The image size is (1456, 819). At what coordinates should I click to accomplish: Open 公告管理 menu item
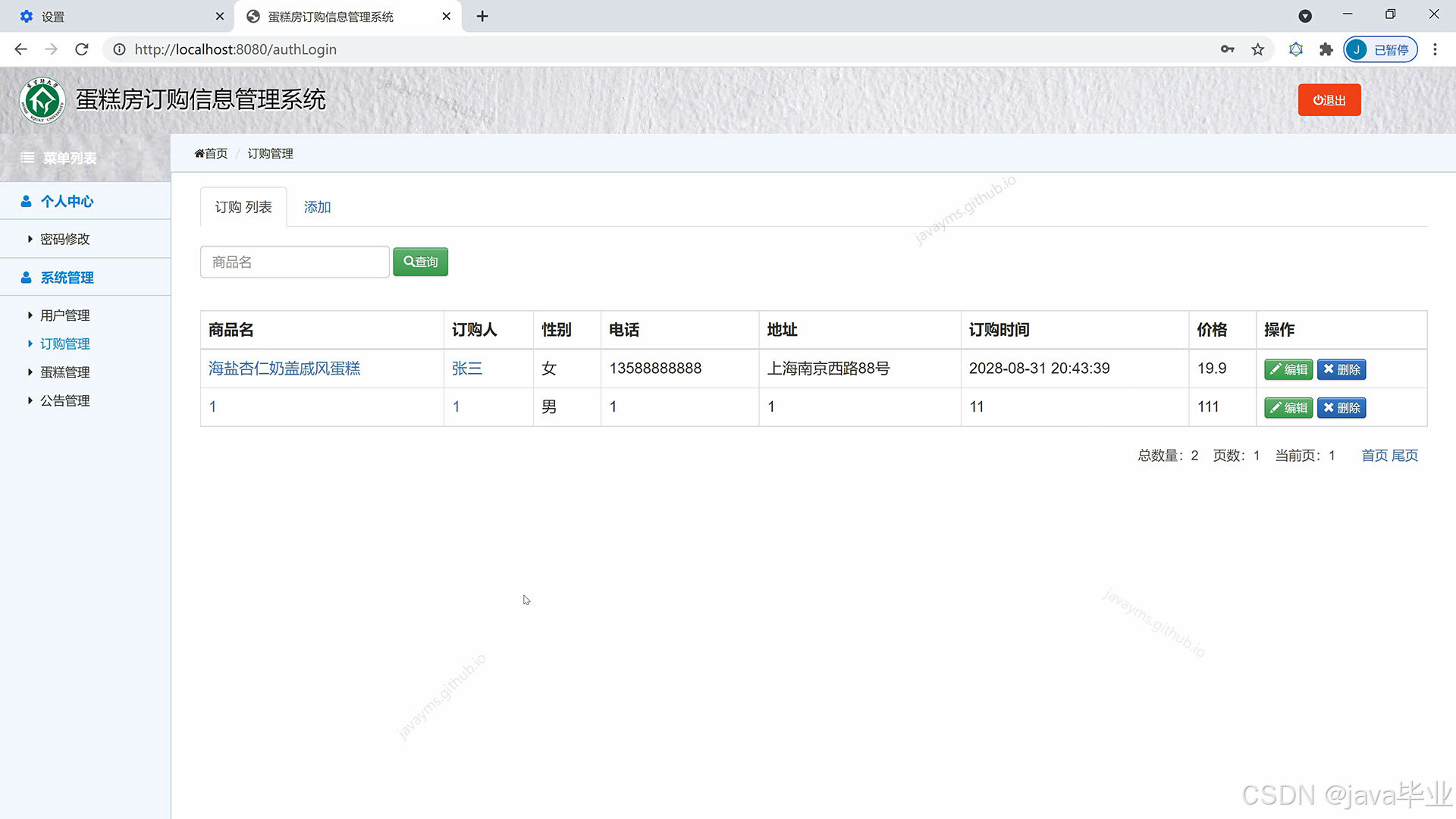(65, 400)
